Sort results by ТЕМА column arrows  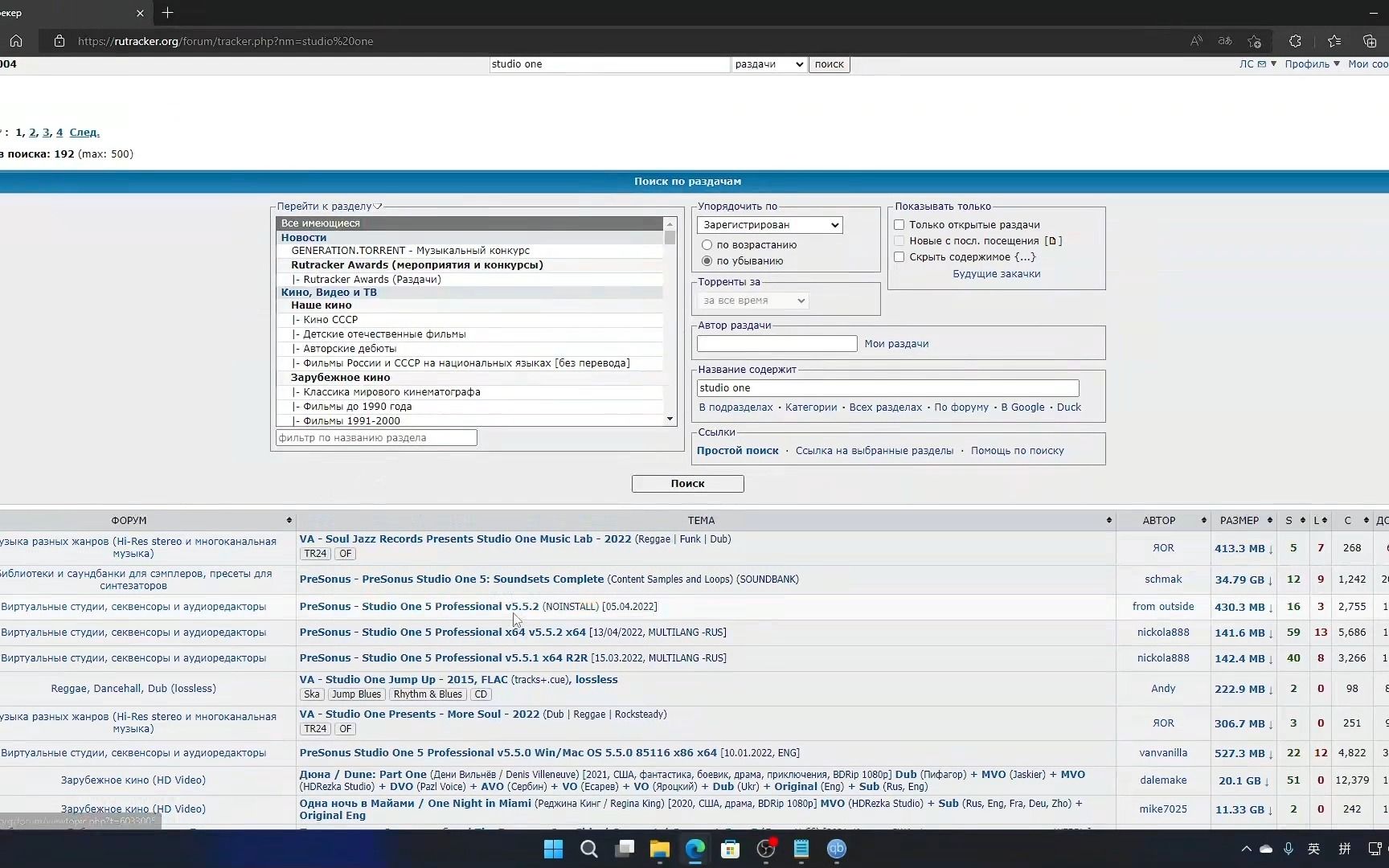tap(1109, 520)
